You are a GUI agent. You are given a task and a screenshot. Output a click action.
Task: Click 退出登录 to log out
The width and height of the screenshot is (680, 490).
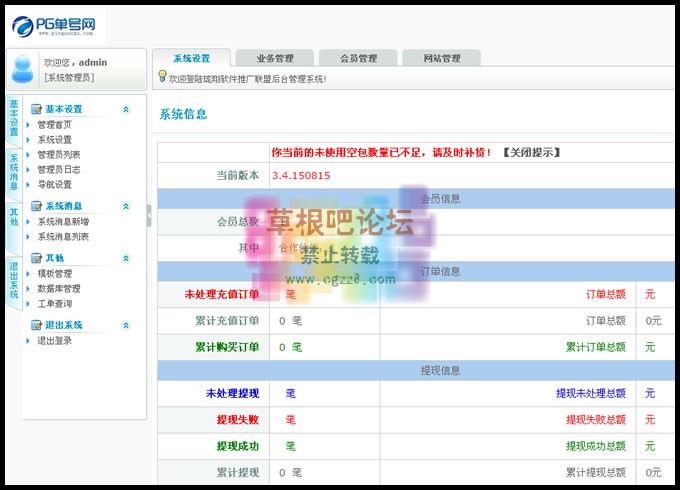click(x=54, y=341)
